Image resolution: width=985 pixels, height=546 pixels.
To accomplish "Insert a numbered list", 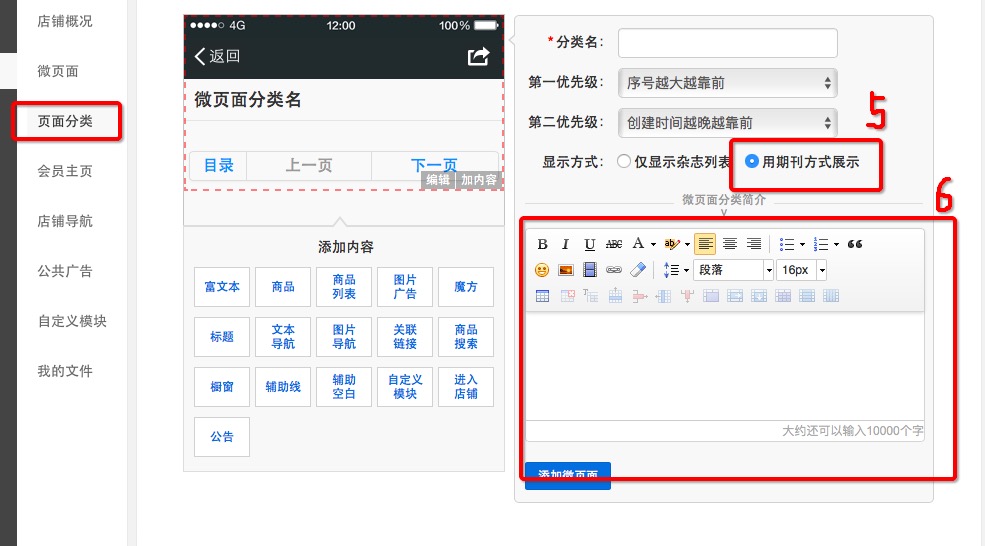I will click(x=820, y=244).
